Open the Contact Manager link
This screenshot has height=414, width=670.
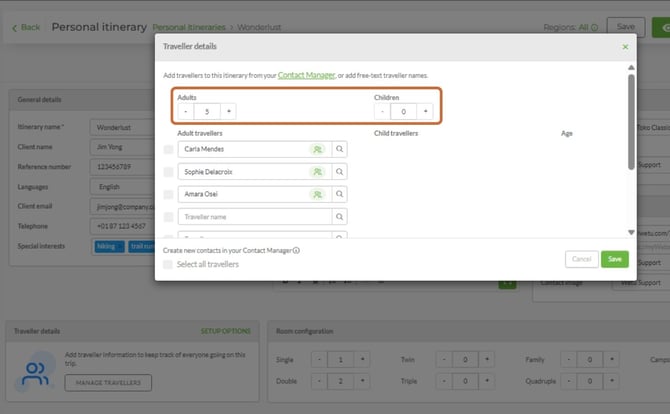(x=306, y=75)
